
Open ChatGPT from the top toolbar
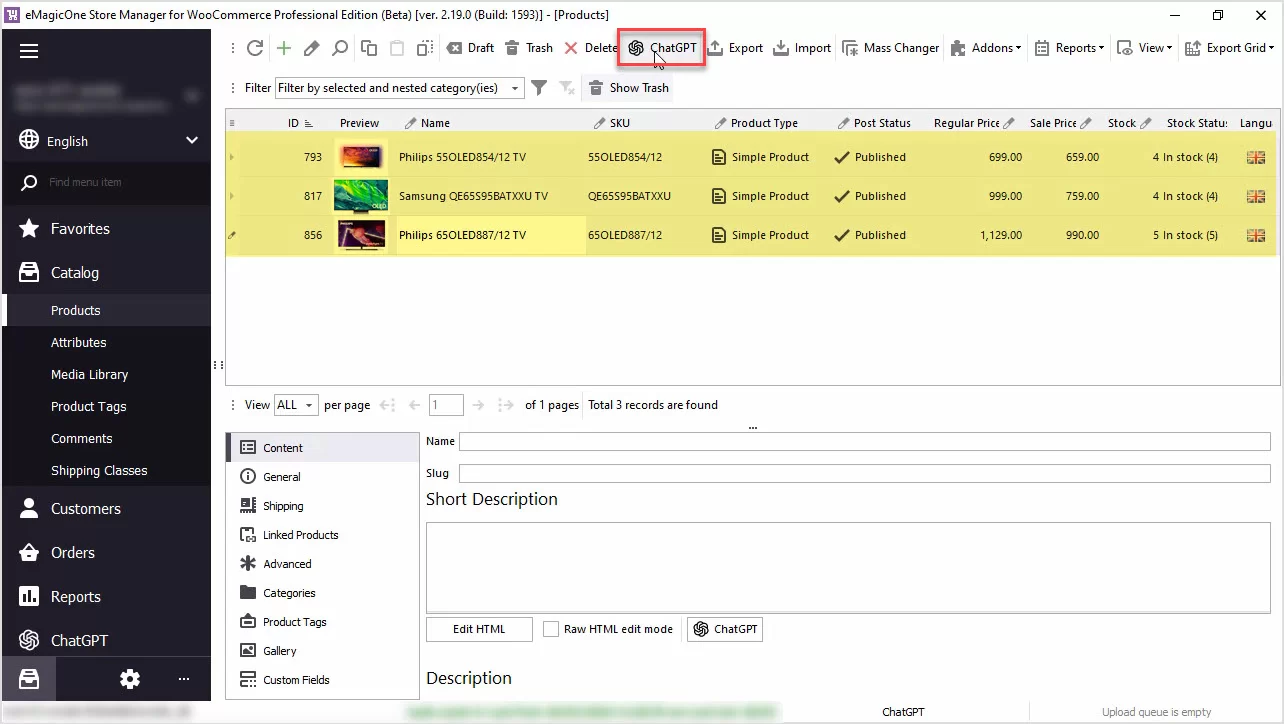661,48
